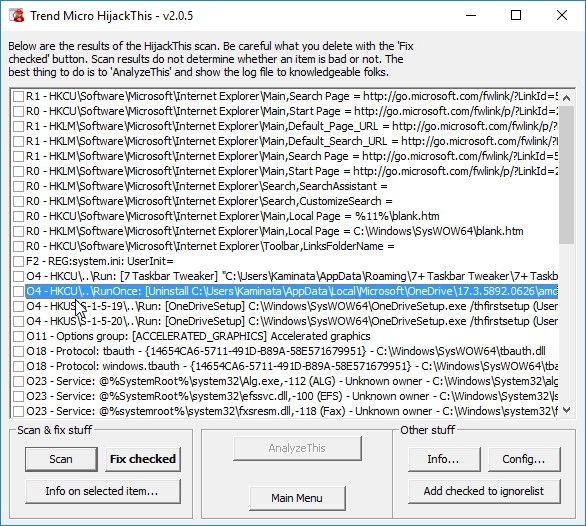The image size is (586, 526).
Task: Tick the LinksFolderName entry checkbox
Action: click(x=18, y=246)
